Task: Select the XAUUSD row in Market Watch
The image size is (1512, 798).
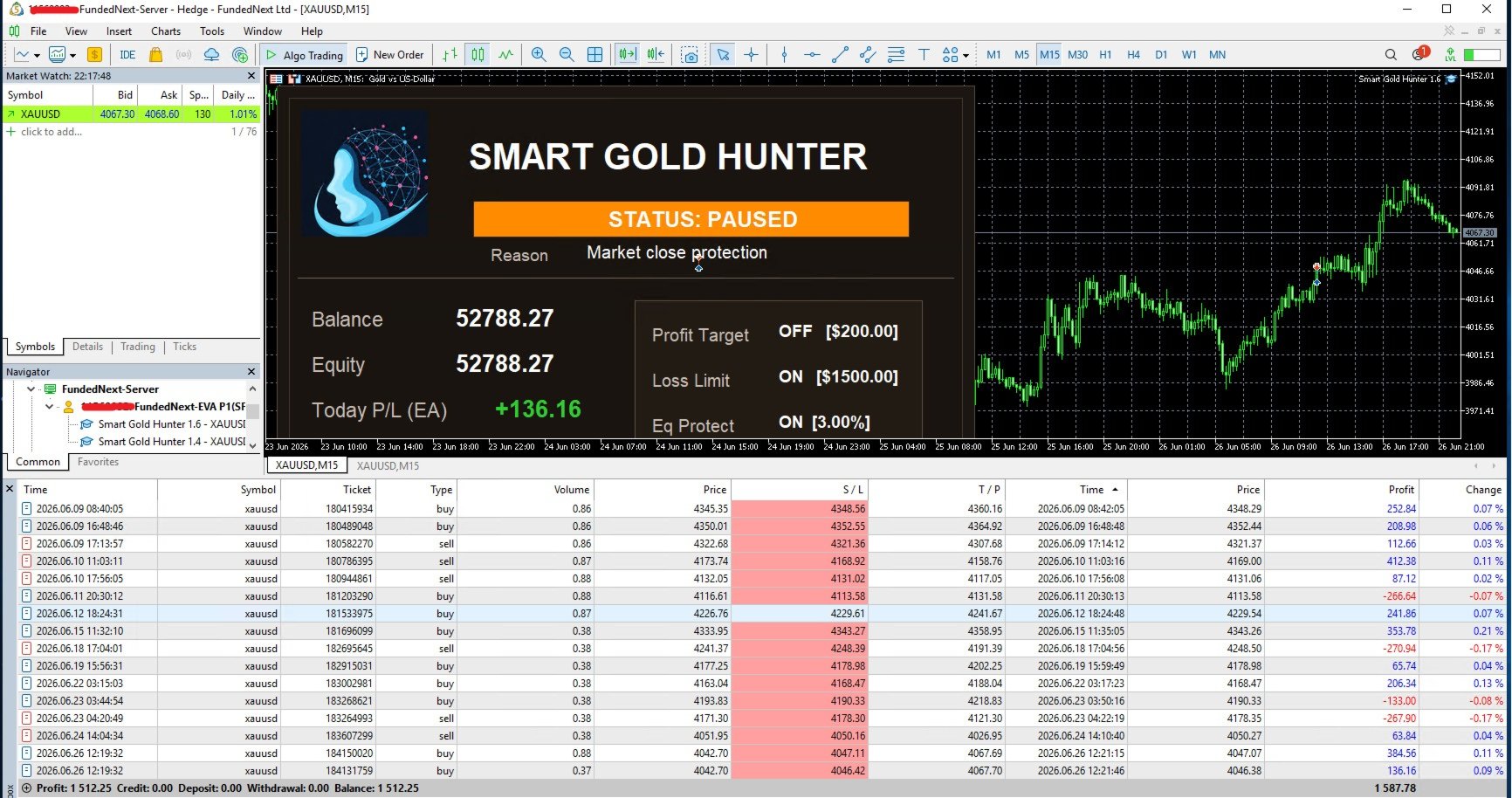Action: [131, 114]
